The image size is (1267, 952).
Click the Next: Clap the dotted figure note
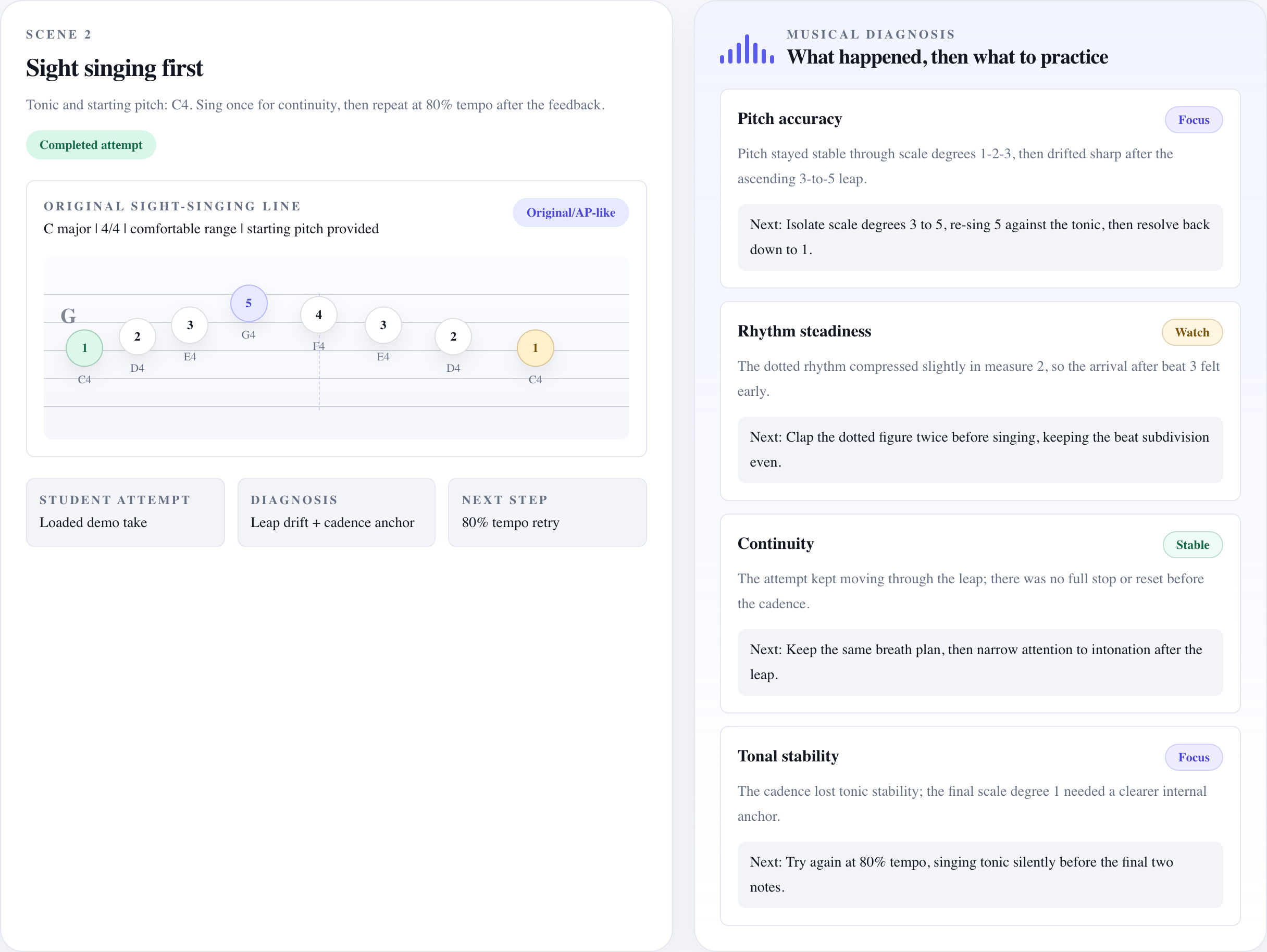click(x=980, y=449)
